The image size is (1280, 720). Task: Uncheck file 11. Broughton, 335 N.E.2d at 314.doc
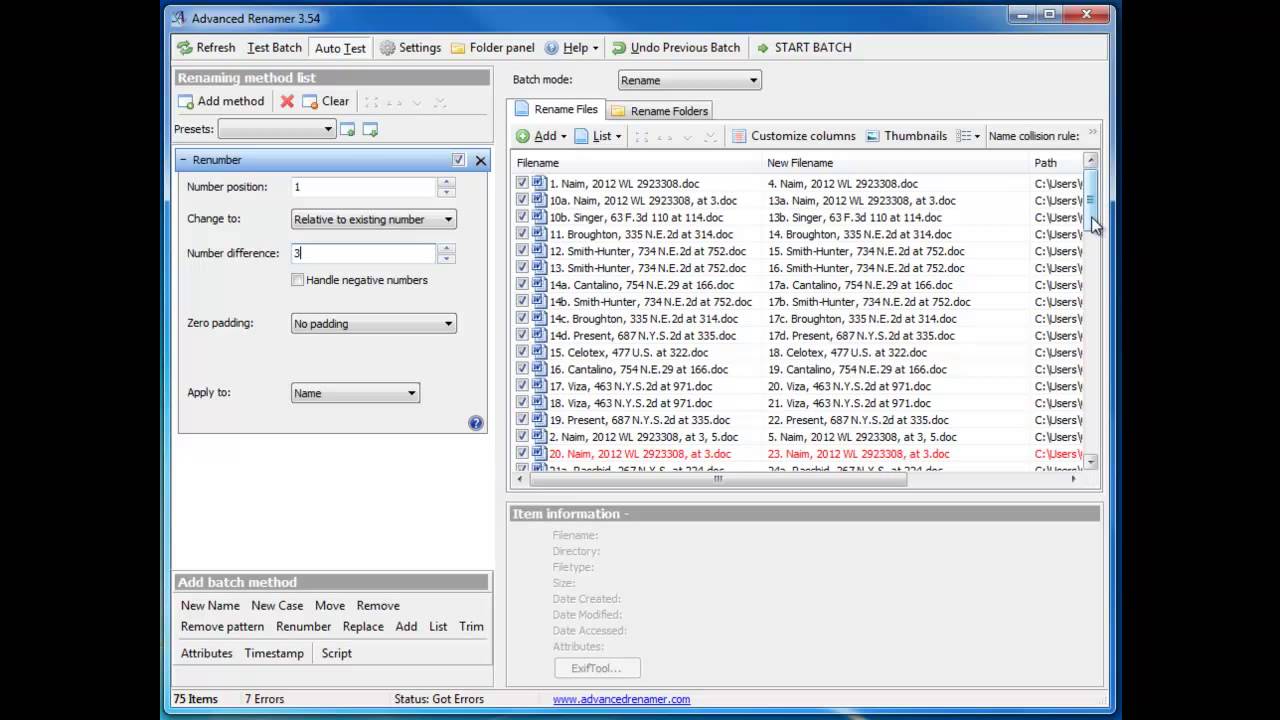[522, 234]
